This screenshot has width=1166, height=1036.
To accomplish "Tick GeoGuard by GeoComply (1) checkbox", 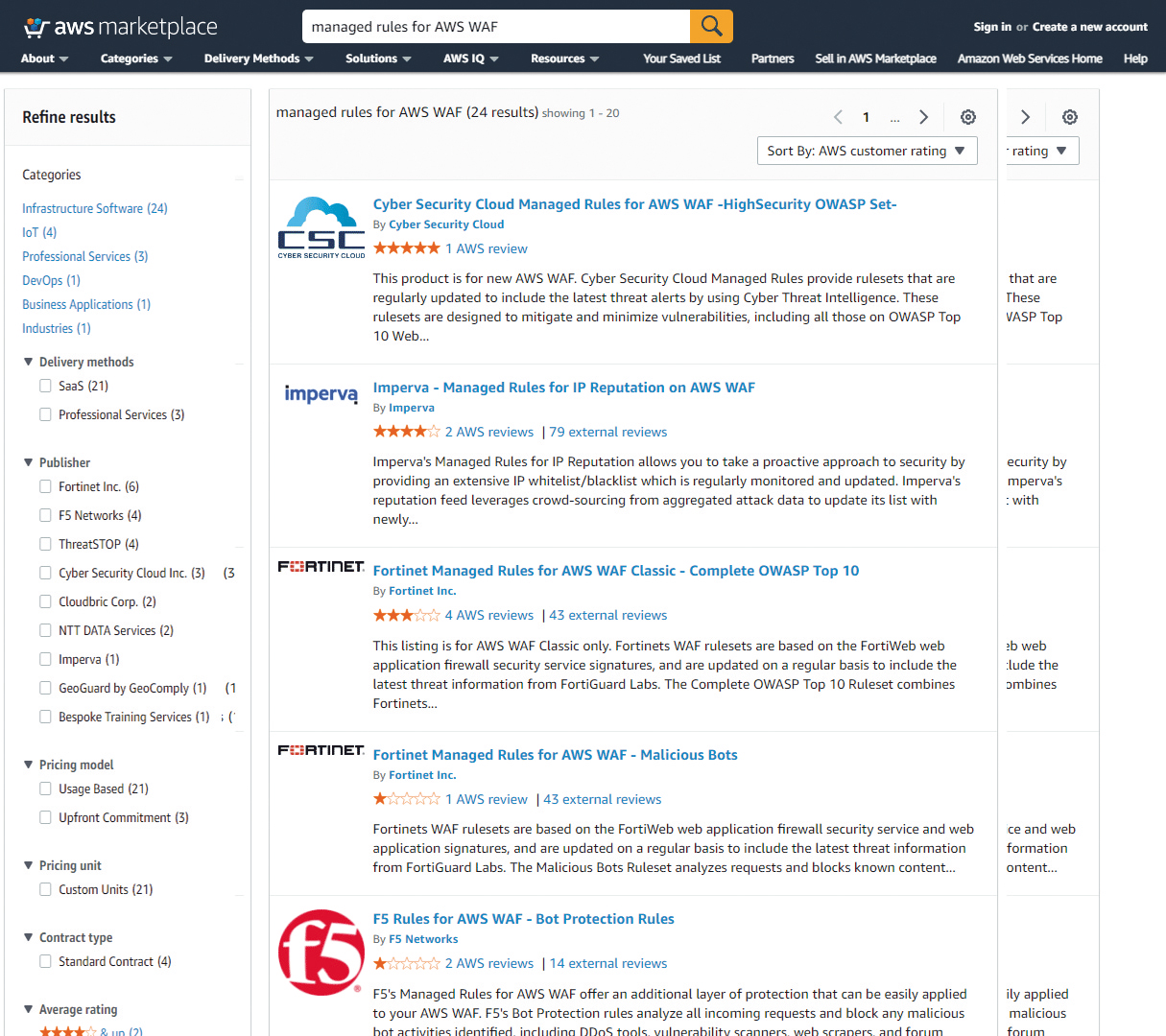I will coord(45,688).
